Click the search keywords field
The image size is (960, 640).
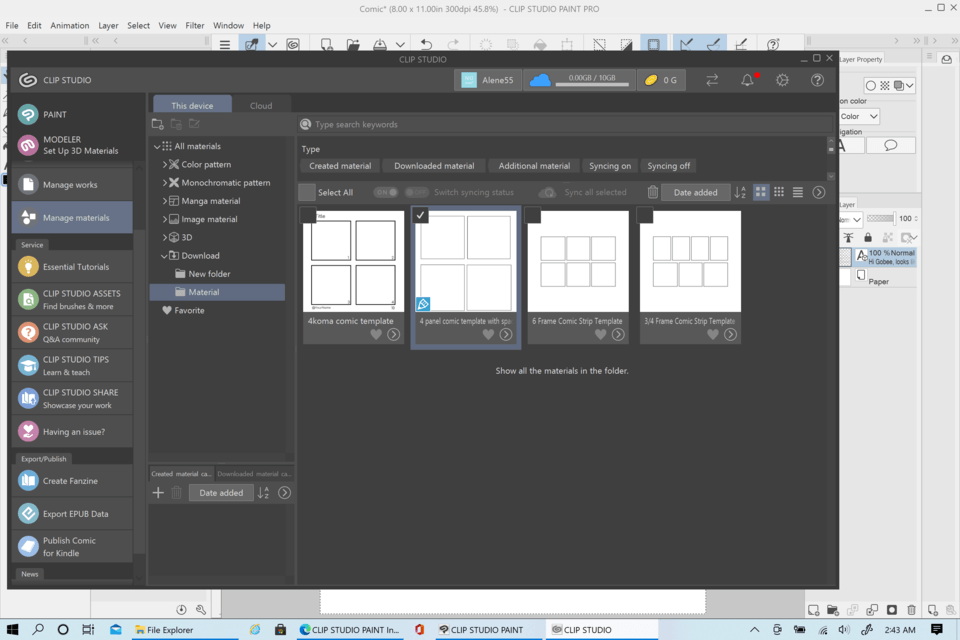(x=566, y=124)
